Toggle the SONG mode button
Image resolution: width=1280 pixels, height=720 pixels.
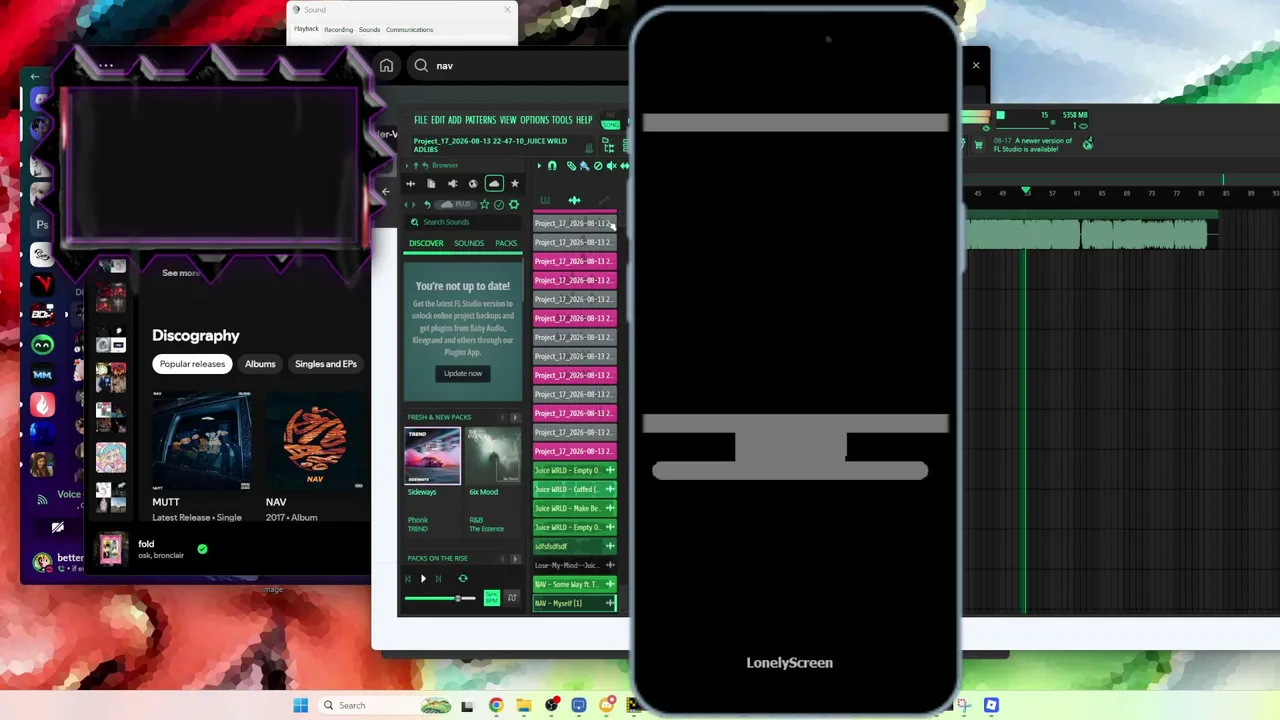tap(610, 124)
